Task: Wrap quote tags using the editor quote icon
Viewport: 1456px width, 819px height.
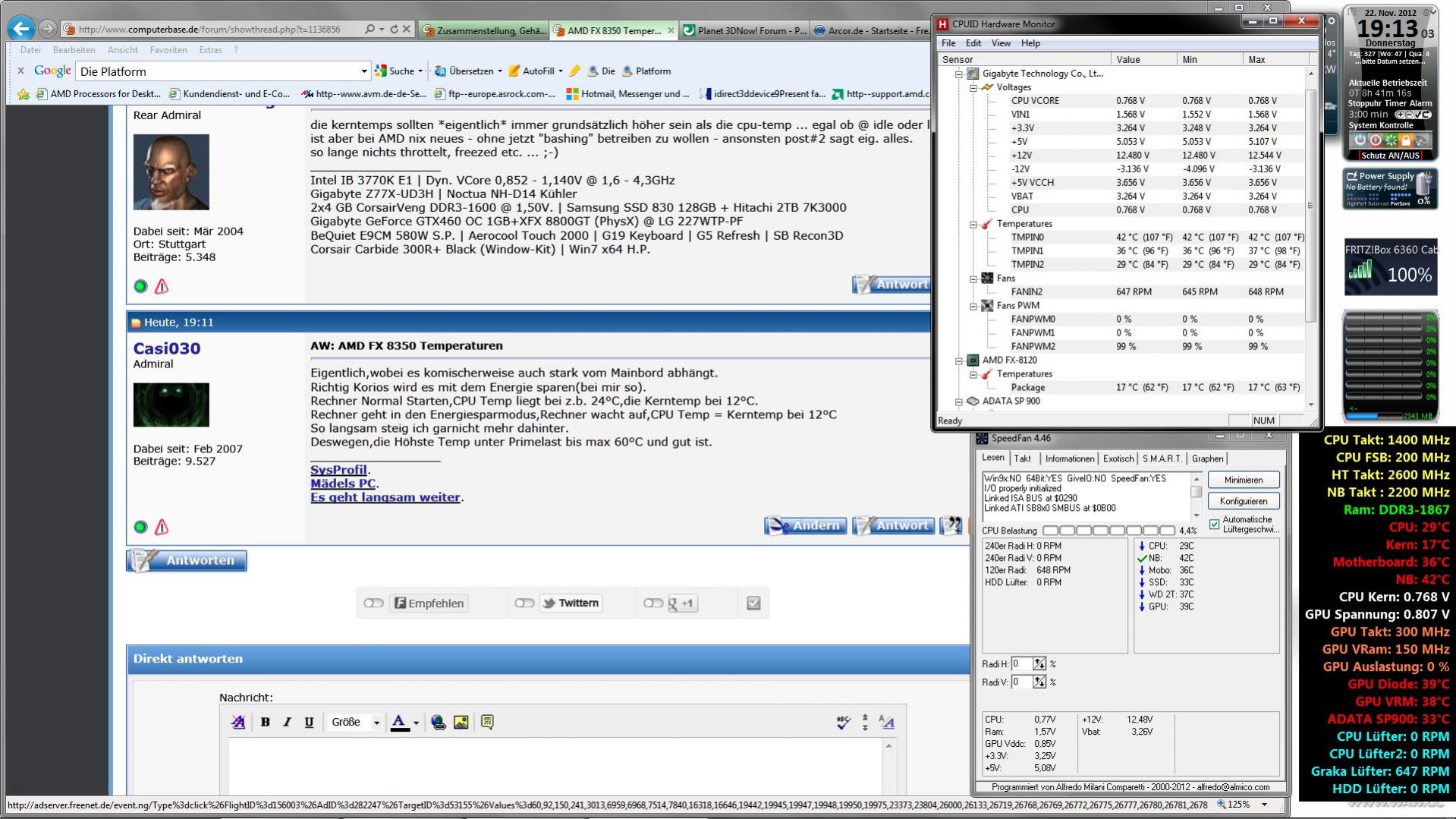Action: click(487, 722)
